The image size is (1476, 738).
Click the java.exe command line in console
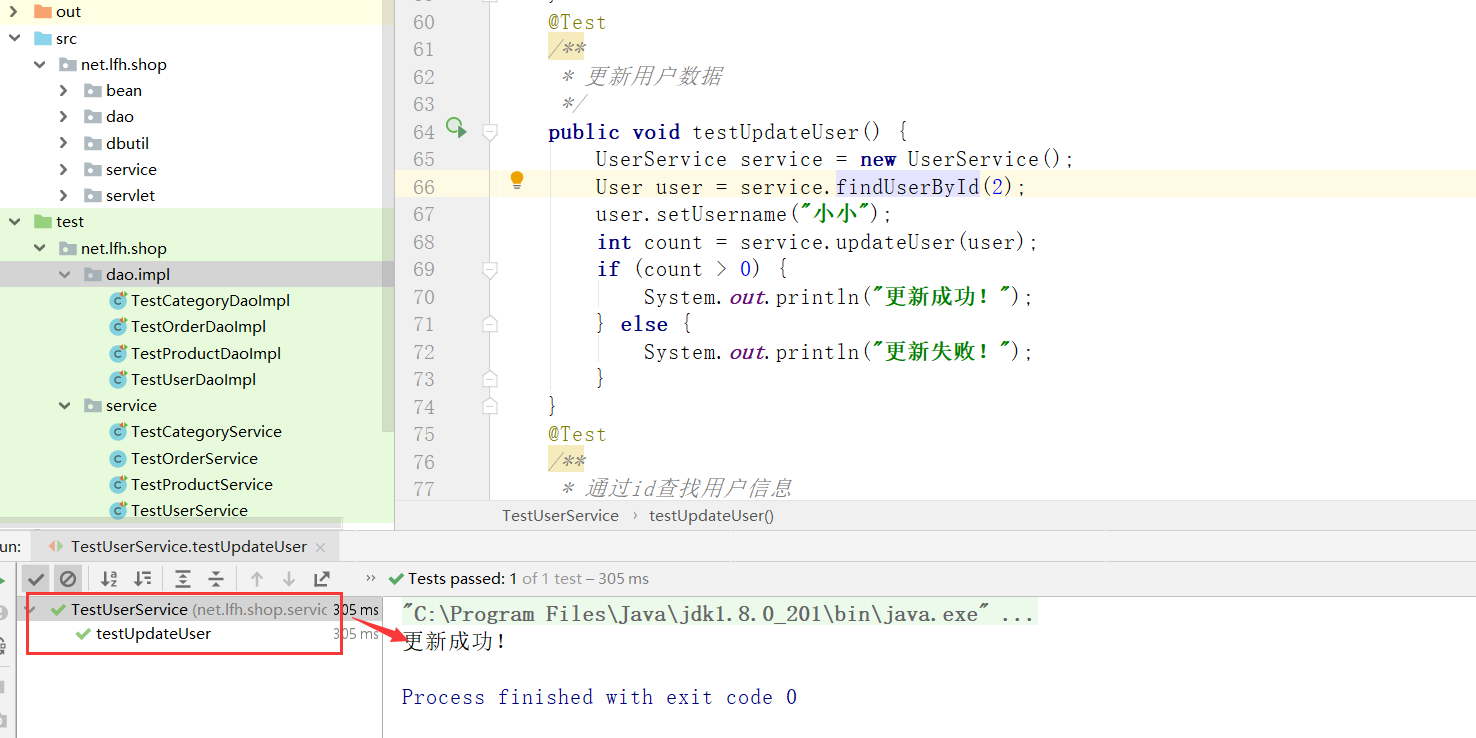click(718, 614)
